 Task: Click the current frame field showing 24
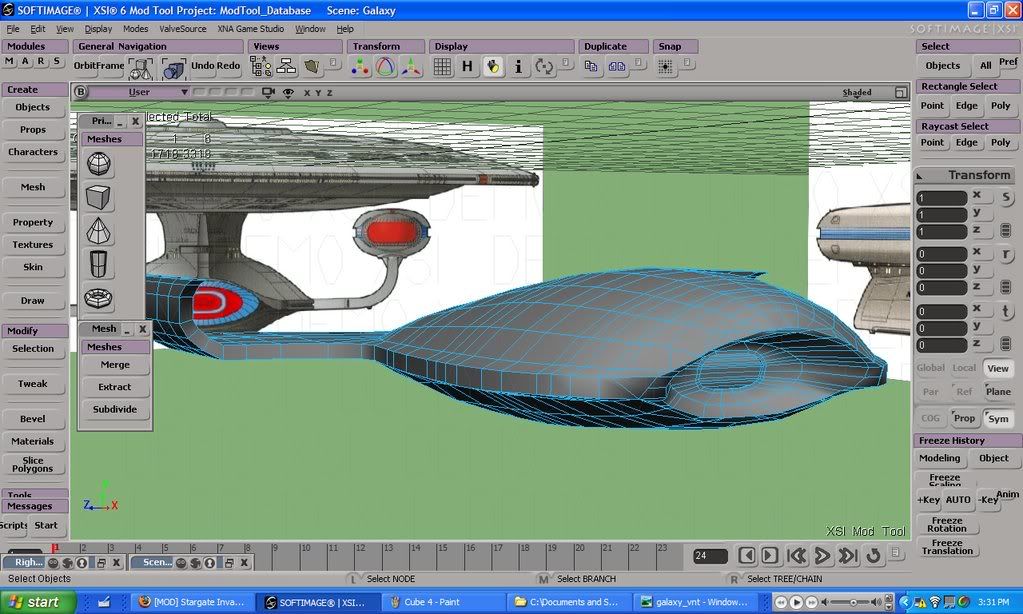[x=710, y=556]
